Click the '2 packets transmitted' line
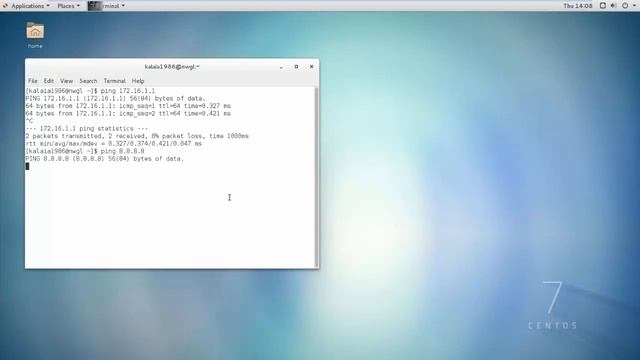The width and height of the screenshot is (640, 360). pyautogui.click(x=137, y=136)
